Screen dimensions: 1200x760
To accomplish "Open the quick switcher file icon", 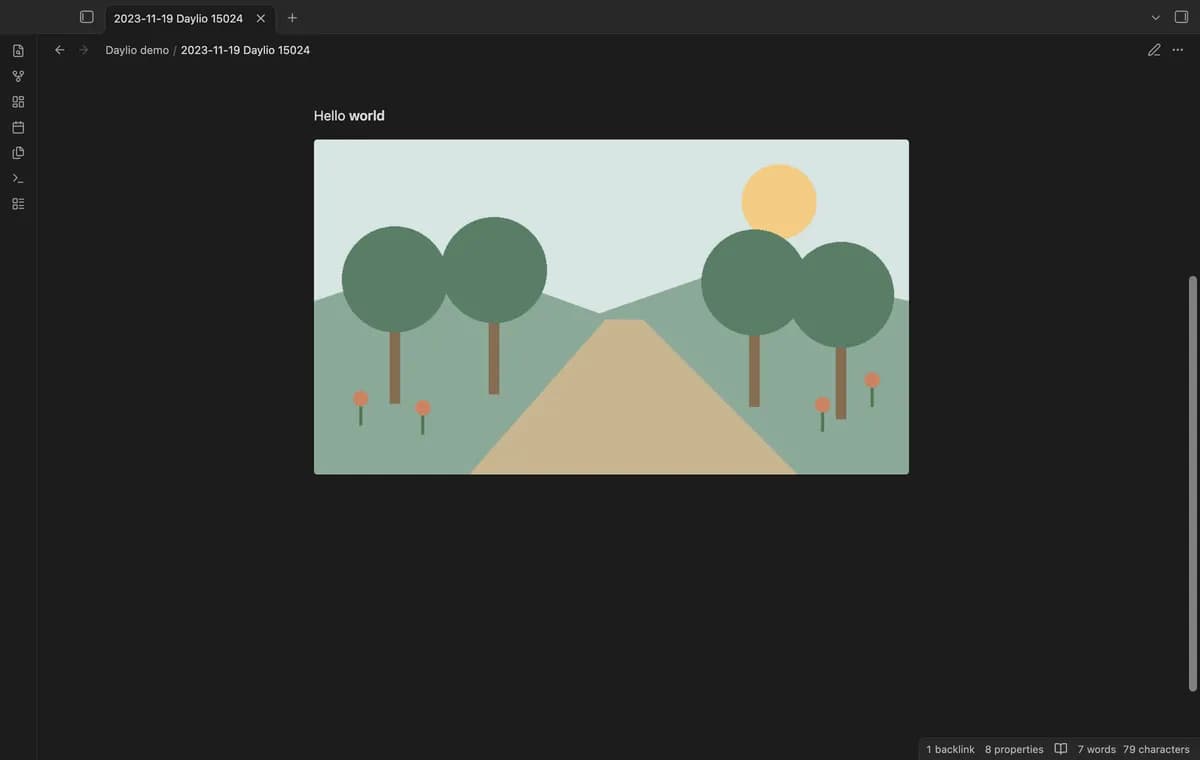I will 18,50.
